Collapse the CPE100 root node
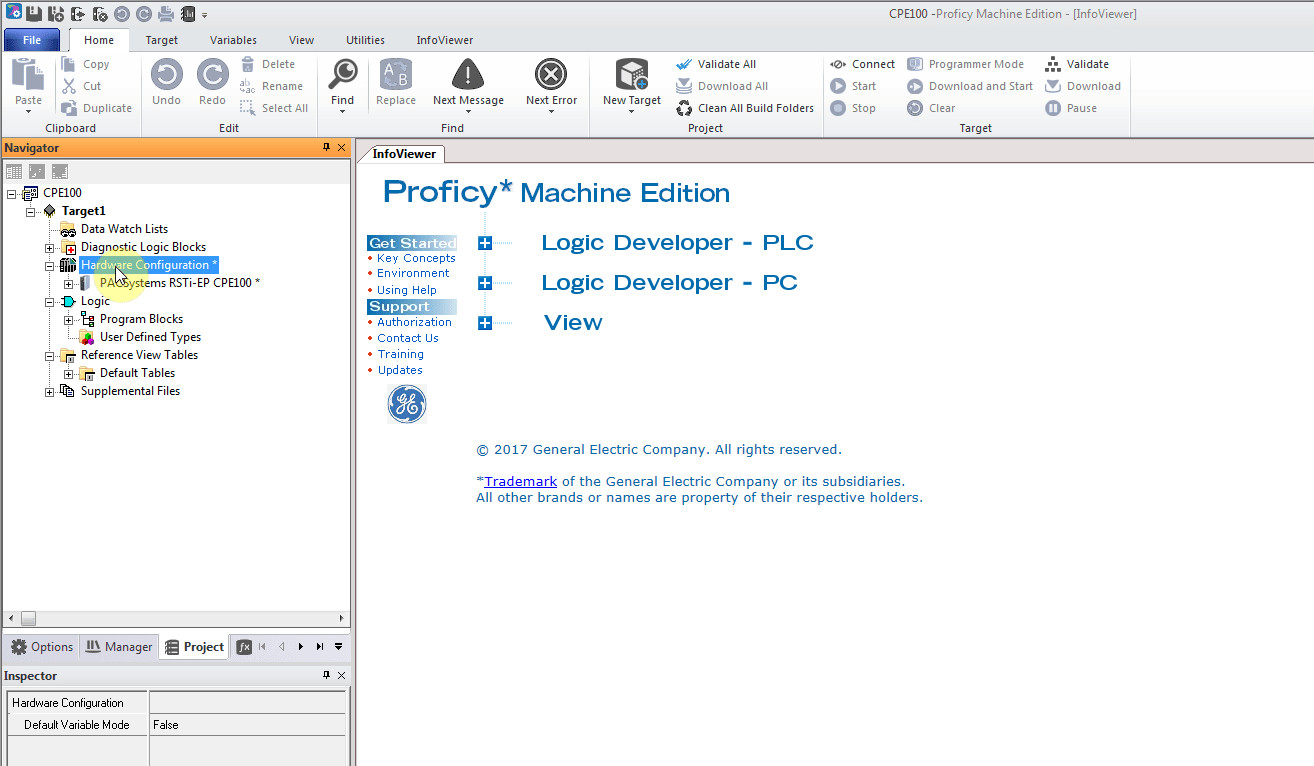This screenshot has height=766, width=1314. point(12,194)
